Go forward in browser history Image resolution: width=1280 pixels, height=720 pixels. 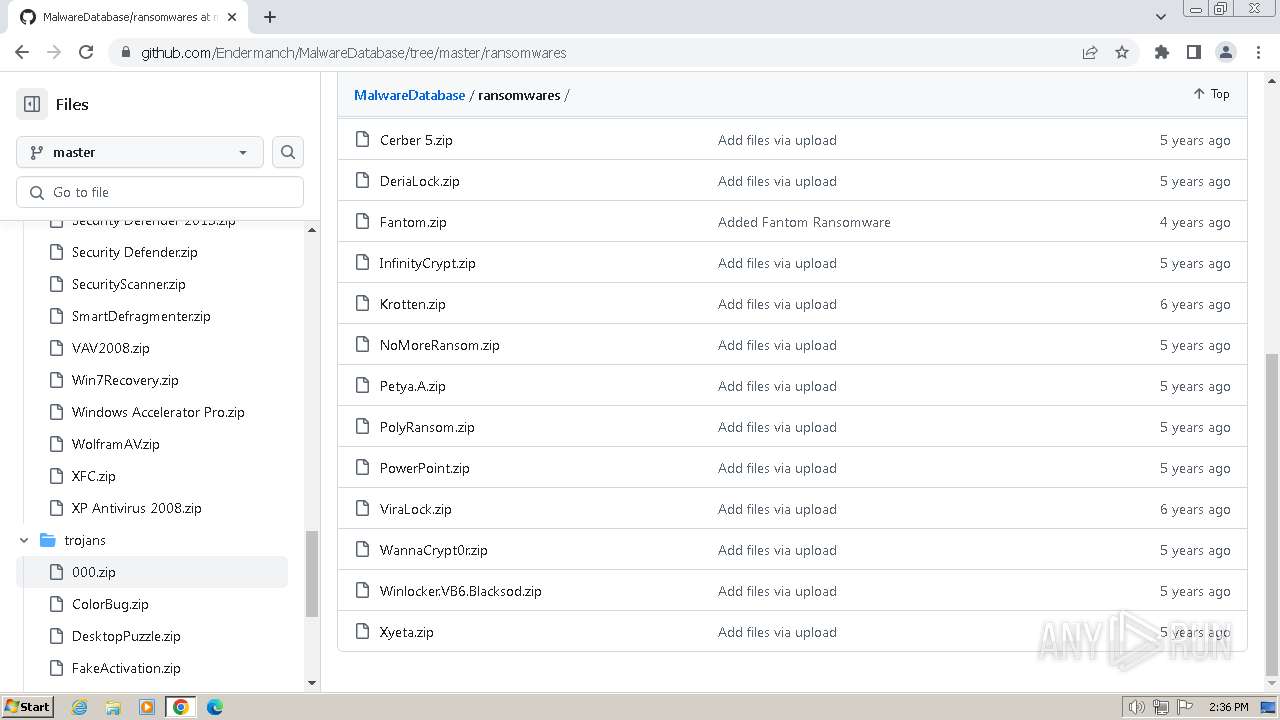click(54, 52)
